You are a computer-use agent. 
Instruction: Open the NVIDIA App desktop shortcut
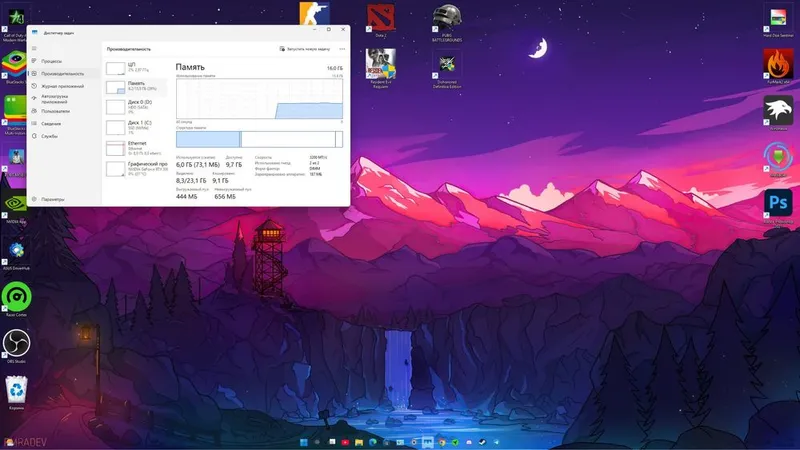[x=15, y=207]
